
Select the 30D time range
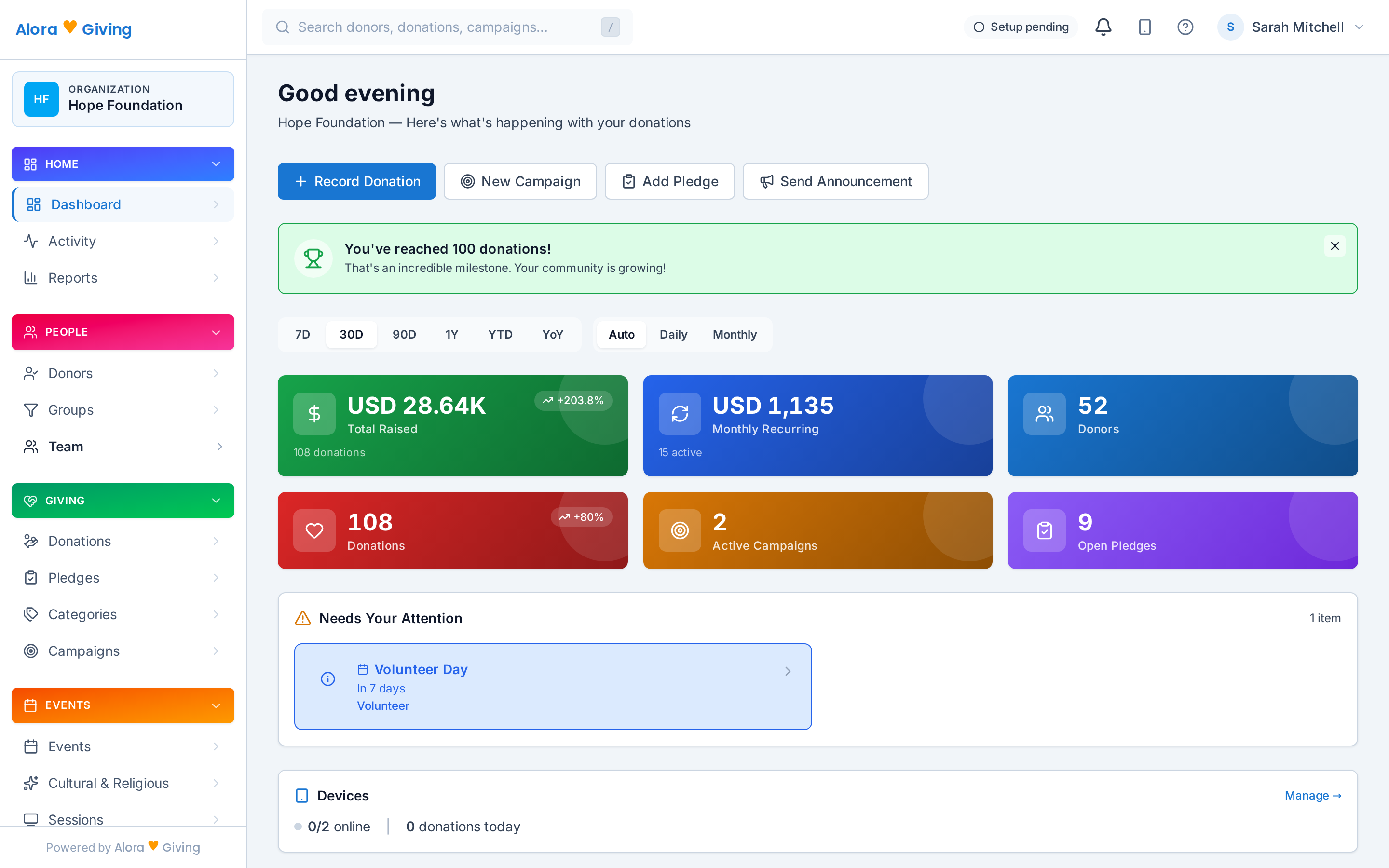351,334
